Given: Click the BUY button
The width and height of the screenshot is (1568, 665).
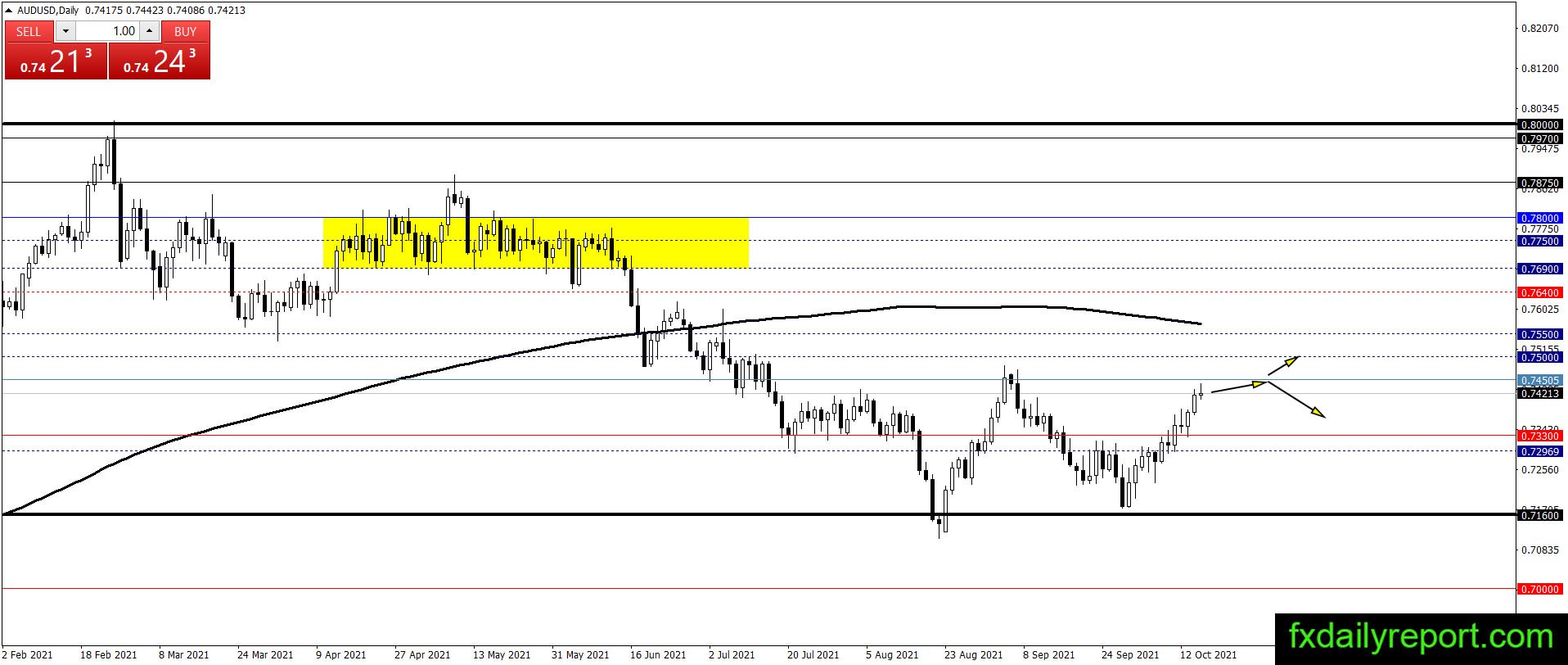Looking at the screenshot, I should coord(186,31).
